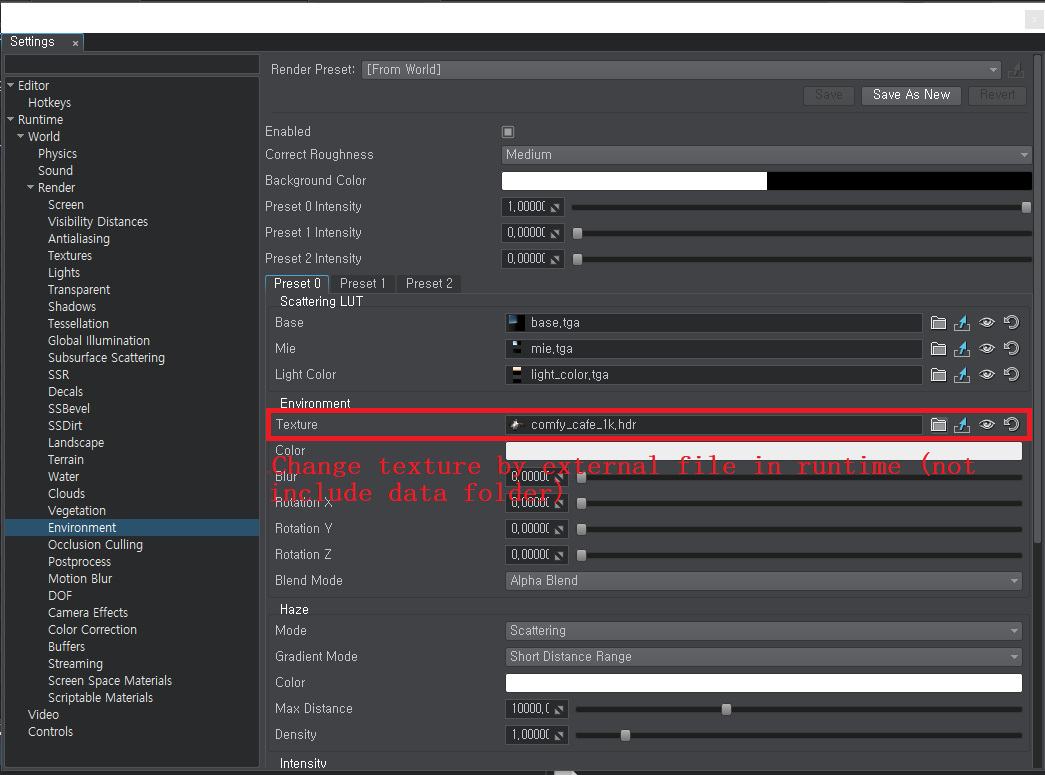Open the folder browser for comfy_cafe_1k.hdr texture
This screenshot has height=775, width=1045.
pyautogui.click(x=938, y=424)
